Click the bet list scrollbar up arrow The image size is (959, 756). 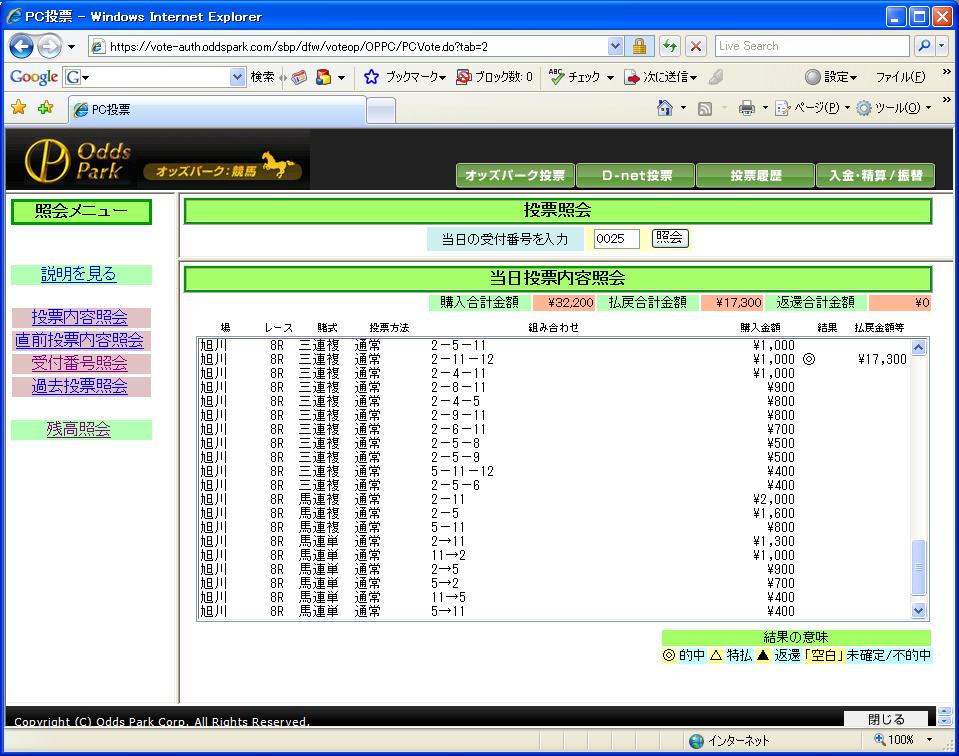[918, 347]
